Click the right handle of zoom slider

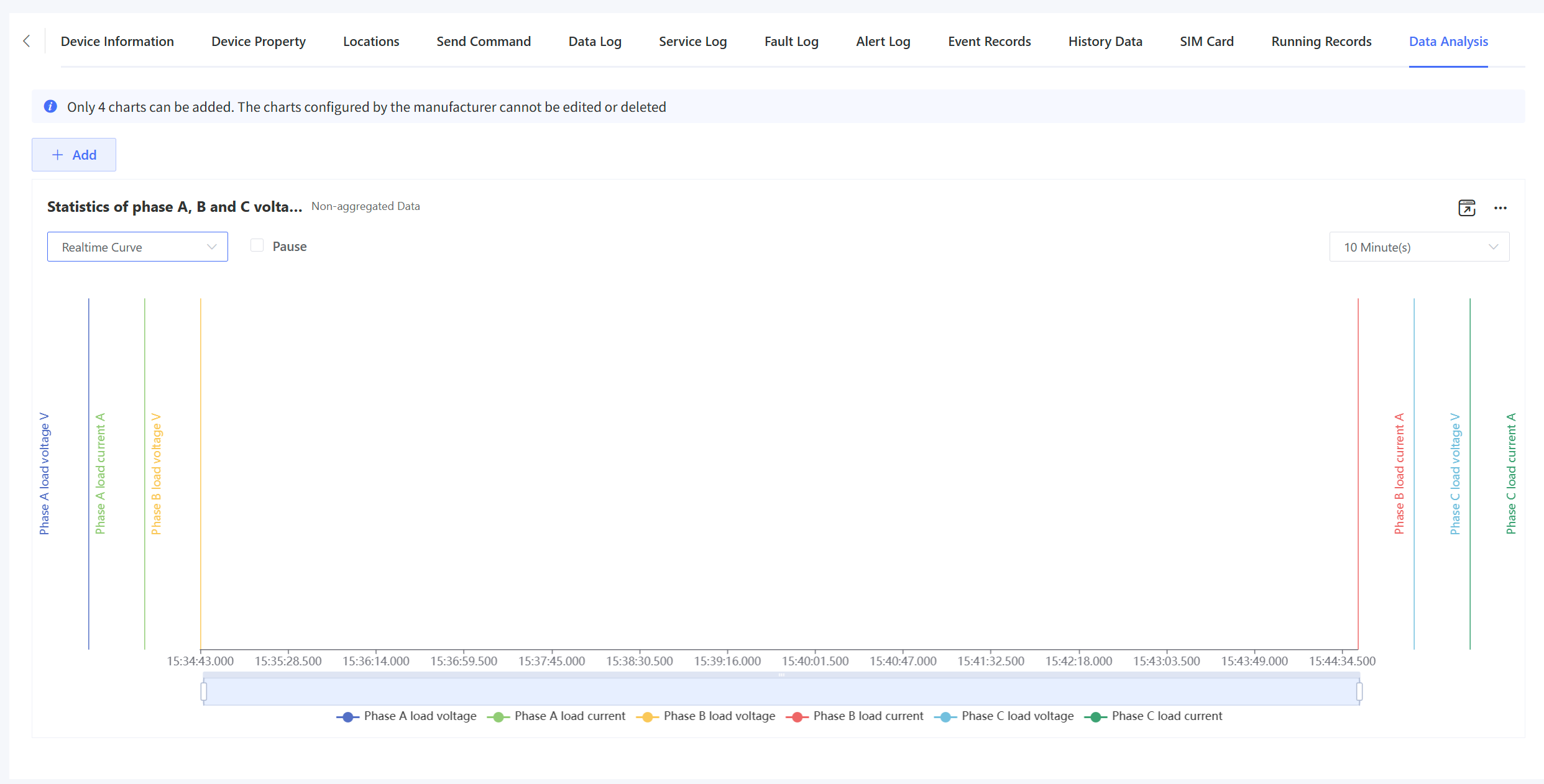[1359, 691]
